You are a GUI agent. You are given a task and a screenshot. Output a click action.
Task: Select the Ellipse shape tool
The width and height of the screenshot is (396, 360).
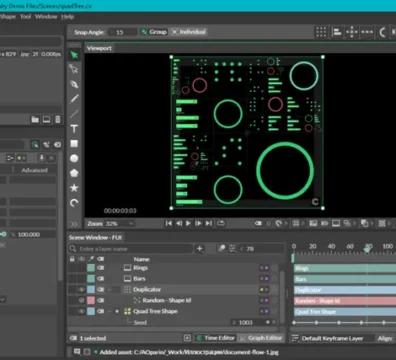[74, 158]
